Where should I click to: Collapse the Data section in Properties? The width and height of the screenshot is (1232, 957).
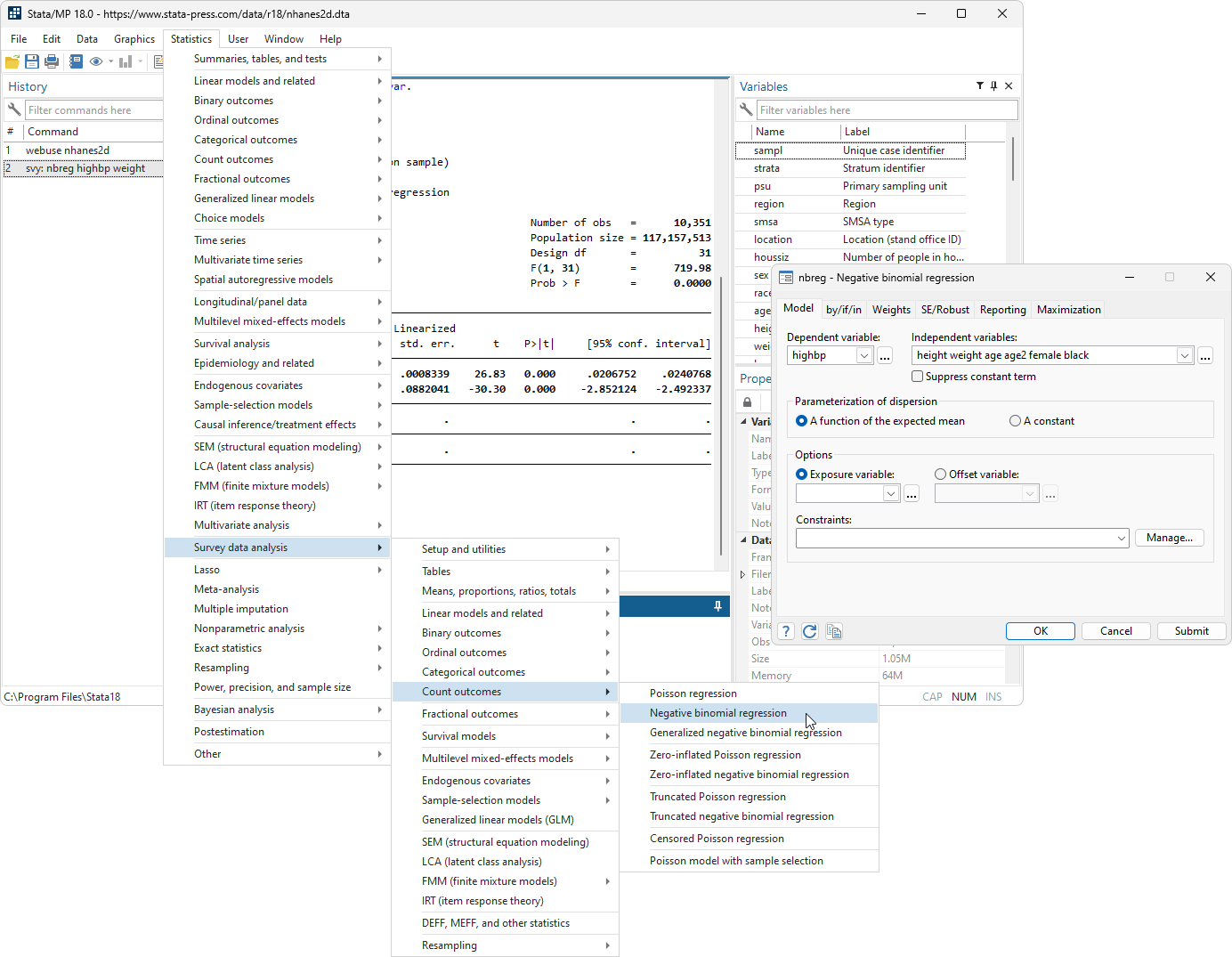coord(744,540)
